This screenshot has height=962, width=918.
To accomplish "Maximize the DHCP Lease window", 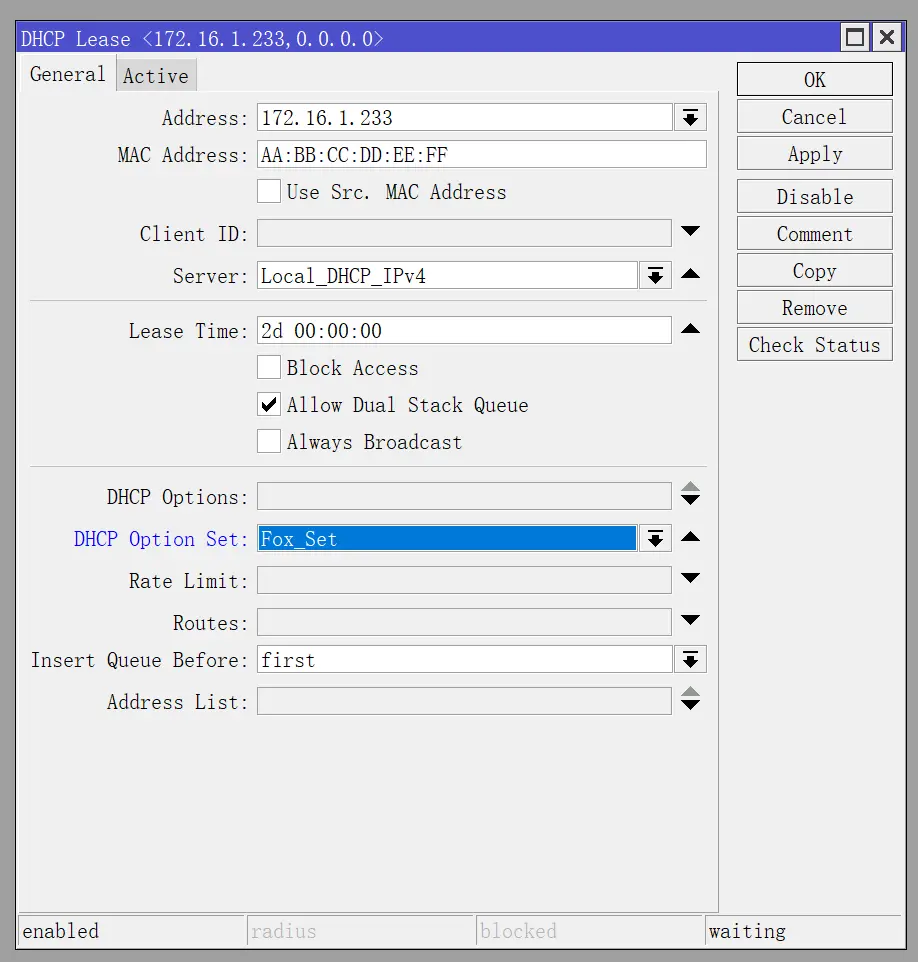I will pos(855,37).
